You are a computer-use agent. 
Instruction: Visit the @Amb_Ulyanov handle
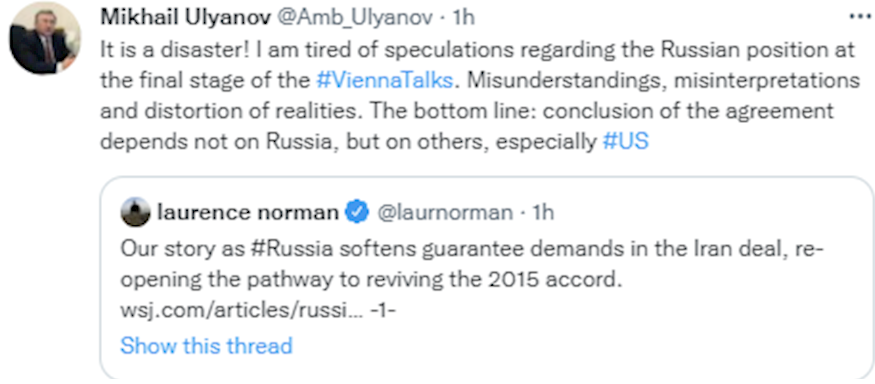354,18
